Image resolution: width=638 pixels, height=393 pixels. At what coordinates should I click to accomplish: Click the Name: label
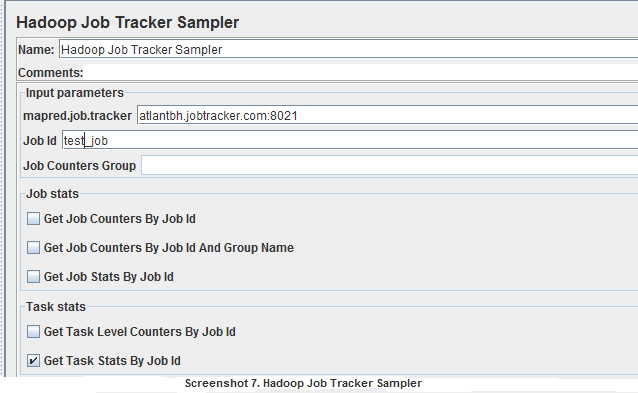point(36,50)
